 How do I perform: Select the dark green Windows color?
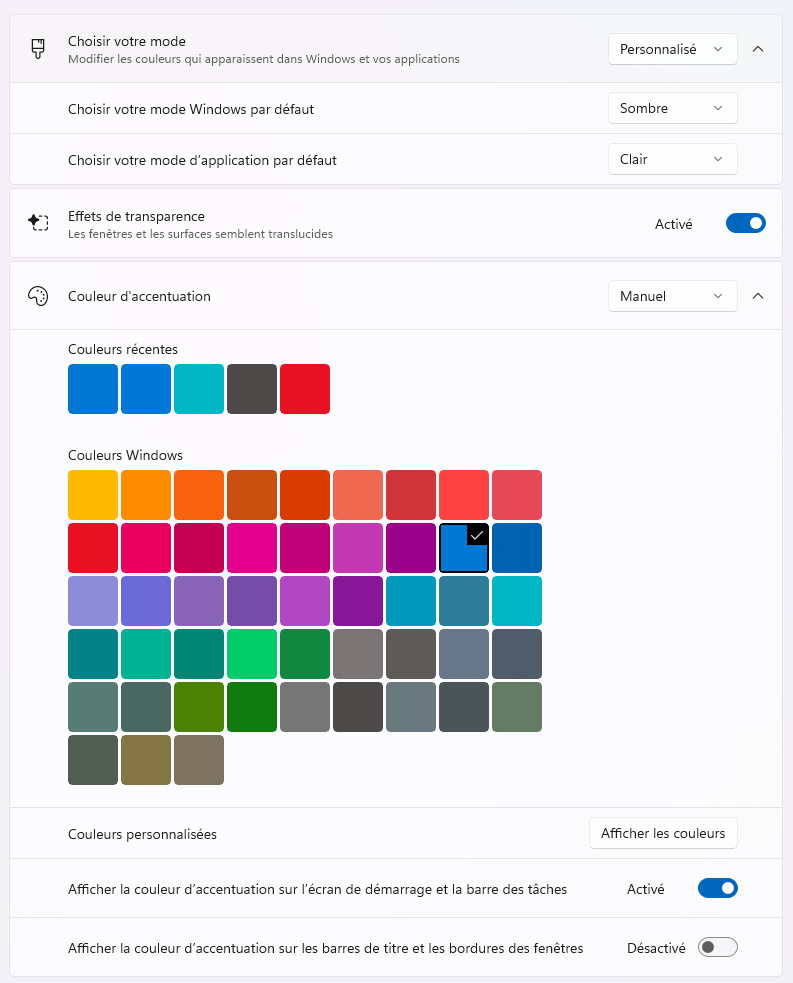(x=251, y=706)
